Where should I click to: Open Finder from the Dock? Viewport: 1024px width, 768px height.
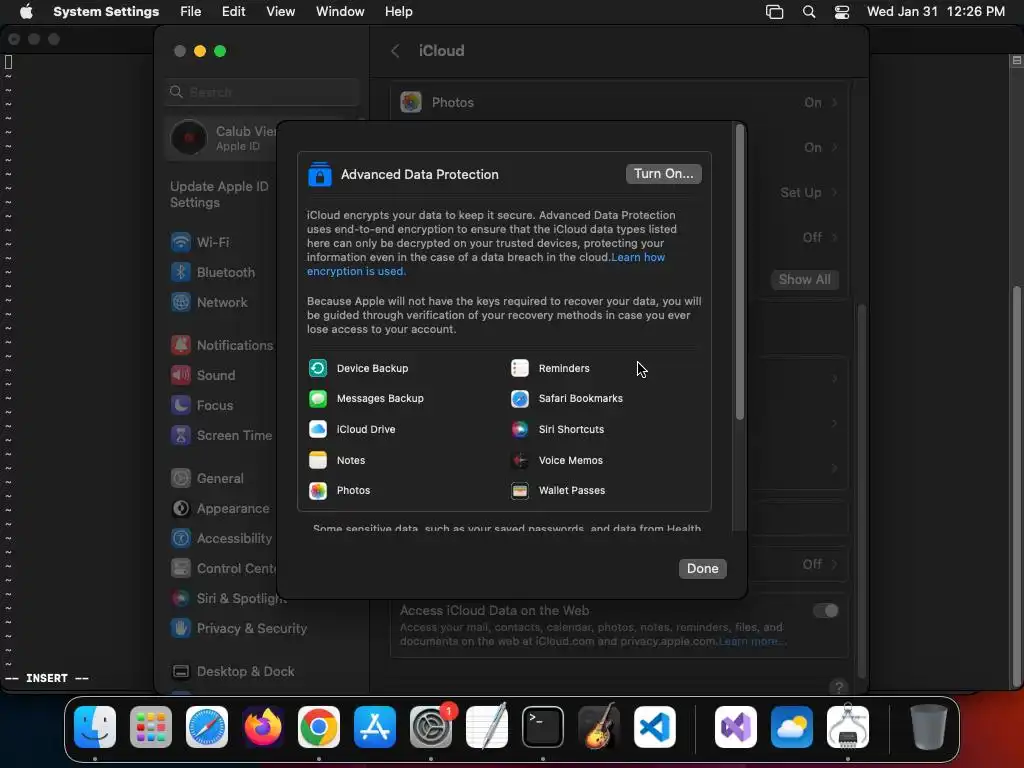pos(95,727)
